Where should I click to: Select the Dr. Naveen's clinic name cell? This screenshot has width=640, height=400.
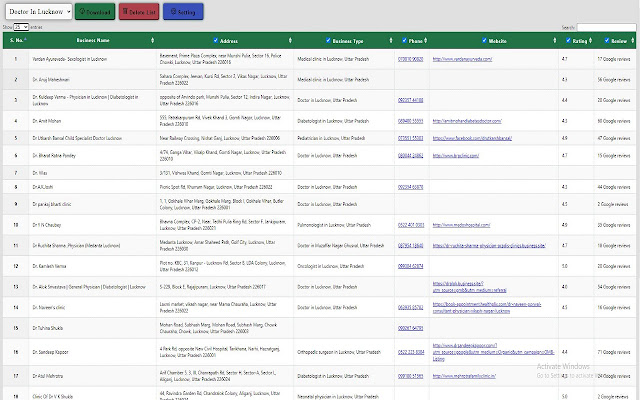point(92,308)
